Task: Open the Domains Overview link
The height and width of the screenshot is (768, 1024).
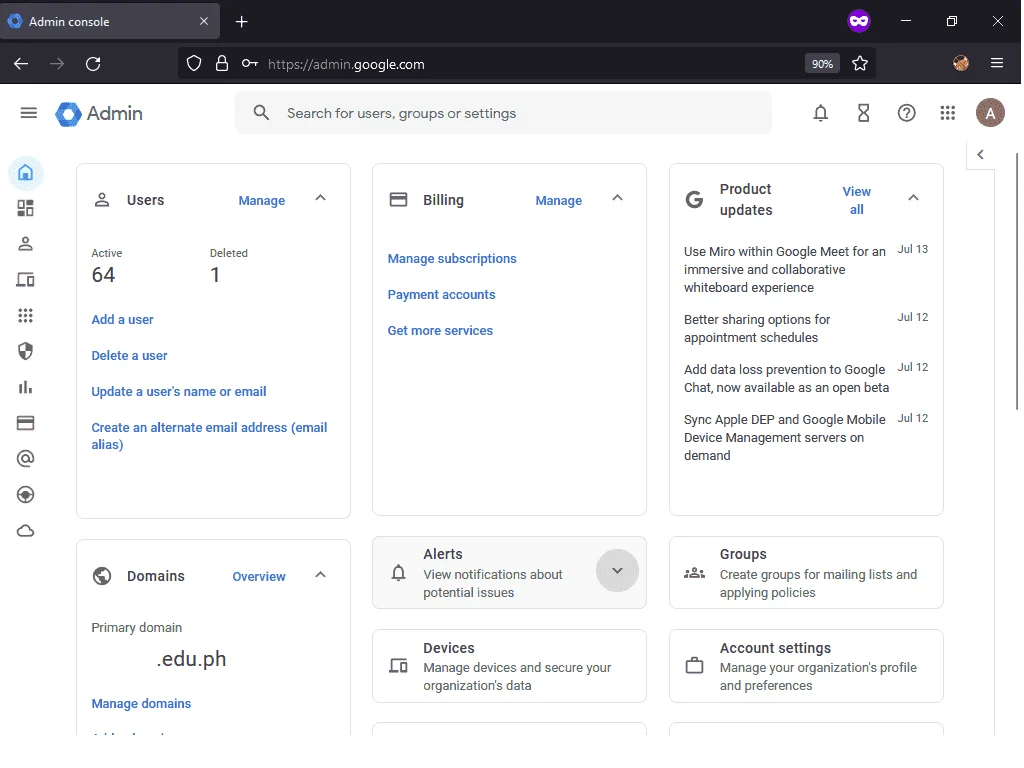Action: (259, 577)
